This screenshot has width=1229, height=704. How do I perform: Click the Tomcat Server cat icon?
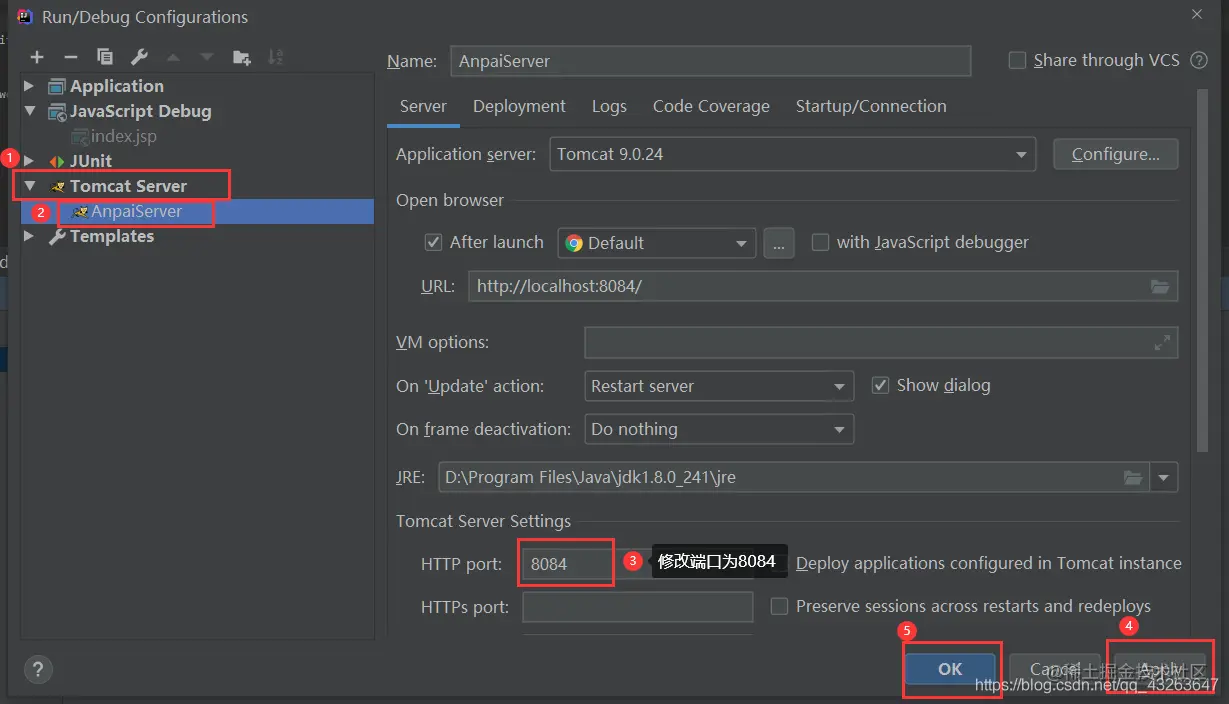point(57,186)
